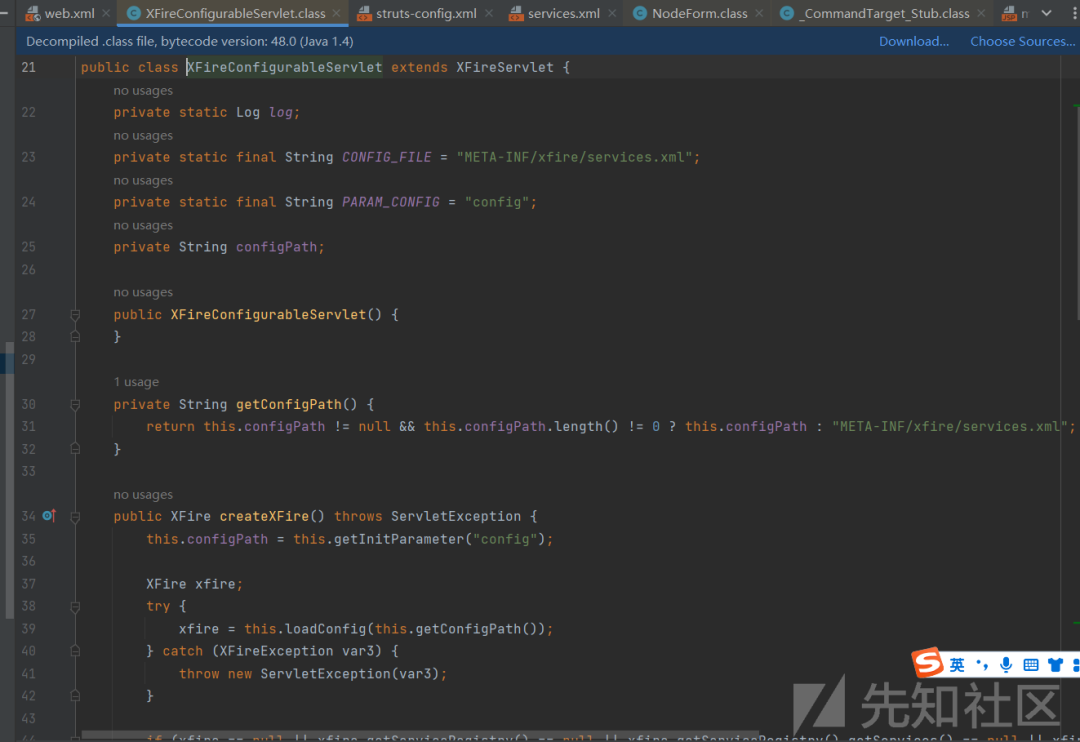Click the shirt skin icon on IME bar
Viewport: 1080px width, 742px height.
tap(1055, 665)
